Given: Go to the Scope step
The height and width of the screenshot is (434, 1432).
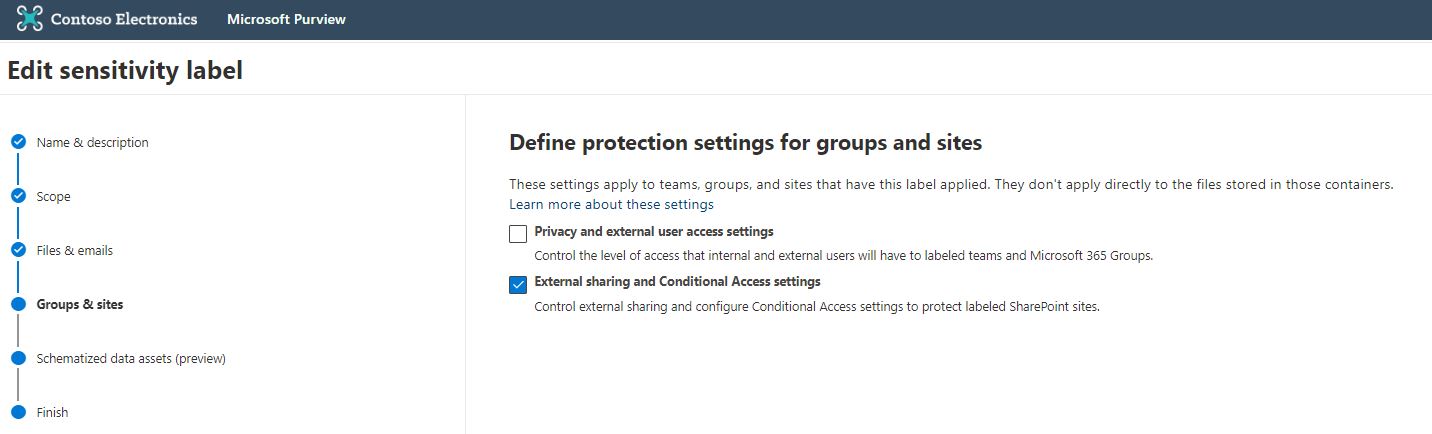Looking at the screenshot, I should coord(54,197).
